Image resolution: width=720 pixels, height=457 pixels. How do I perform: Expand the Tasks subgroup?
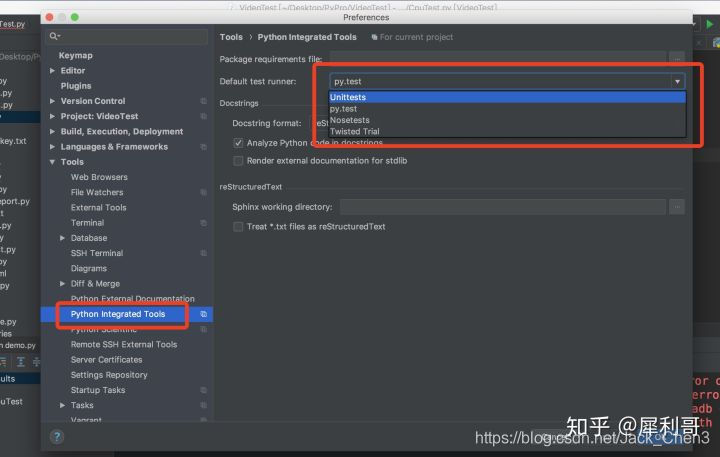point(62,405)
